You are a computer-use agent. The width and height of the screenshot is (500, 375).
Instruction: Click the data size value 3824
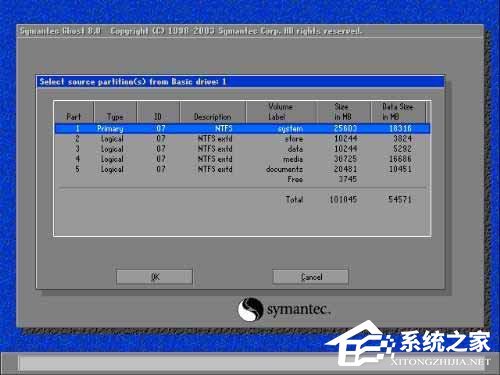(402, 139)
